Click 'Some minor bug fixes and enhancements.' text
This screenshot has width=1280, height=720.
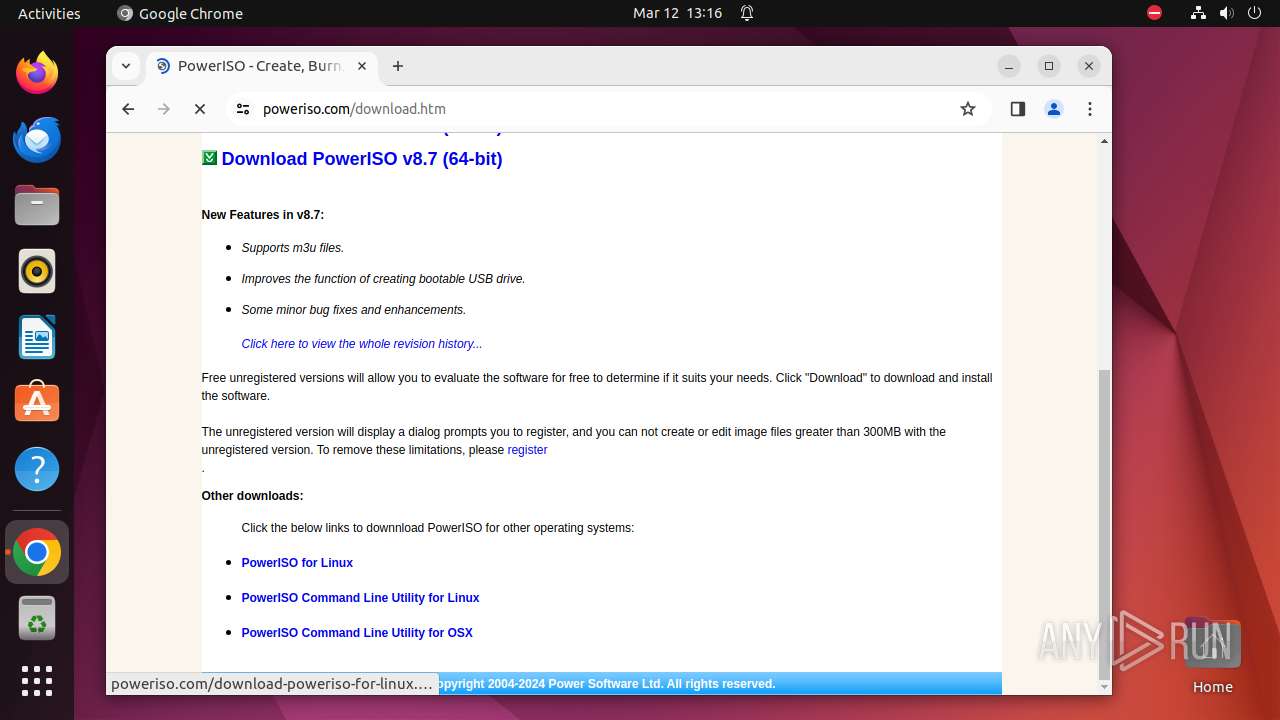354,310
